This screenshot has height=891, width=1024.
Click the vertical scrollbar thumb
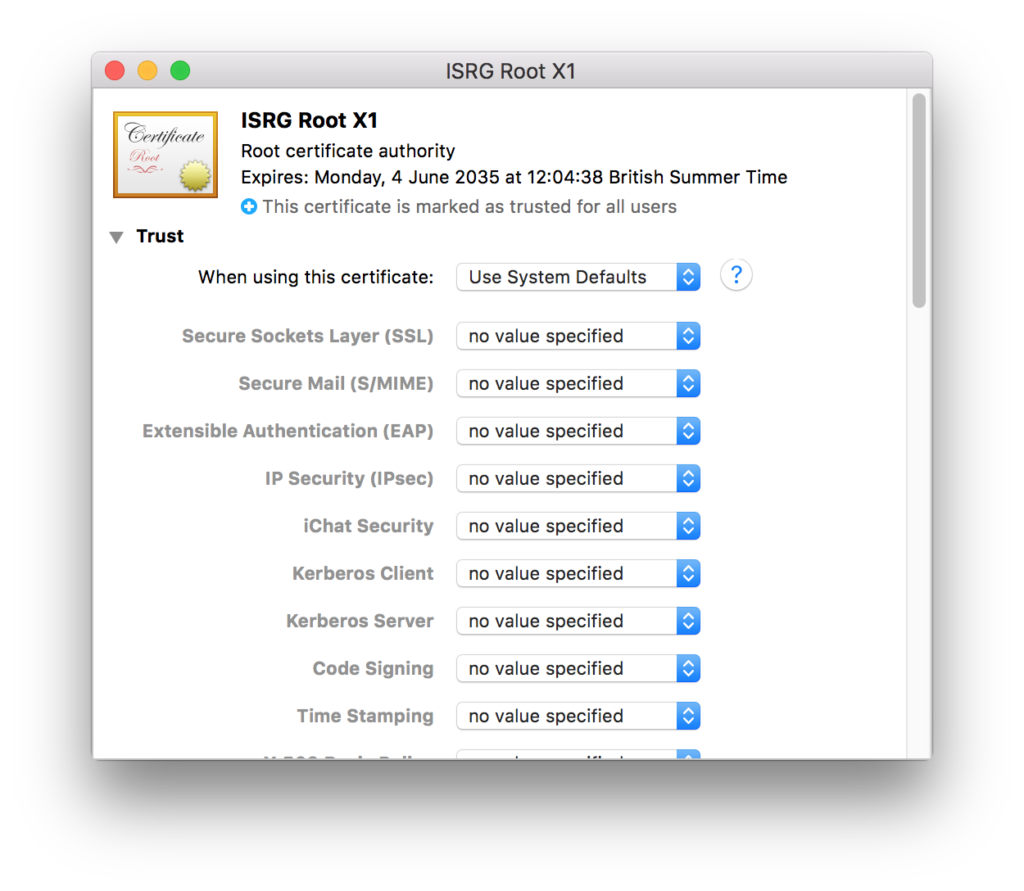(x=919, y=201)
